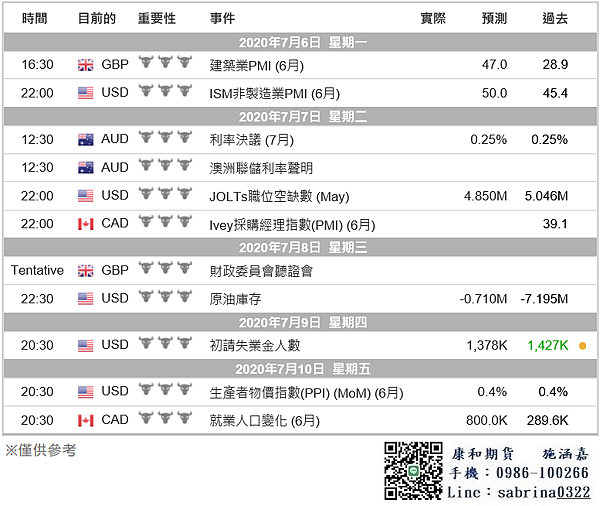Click bull importance icons in 生產者物價指數 row
The height and width of the screenshot is (506, 600).
(x=165, y=389)
